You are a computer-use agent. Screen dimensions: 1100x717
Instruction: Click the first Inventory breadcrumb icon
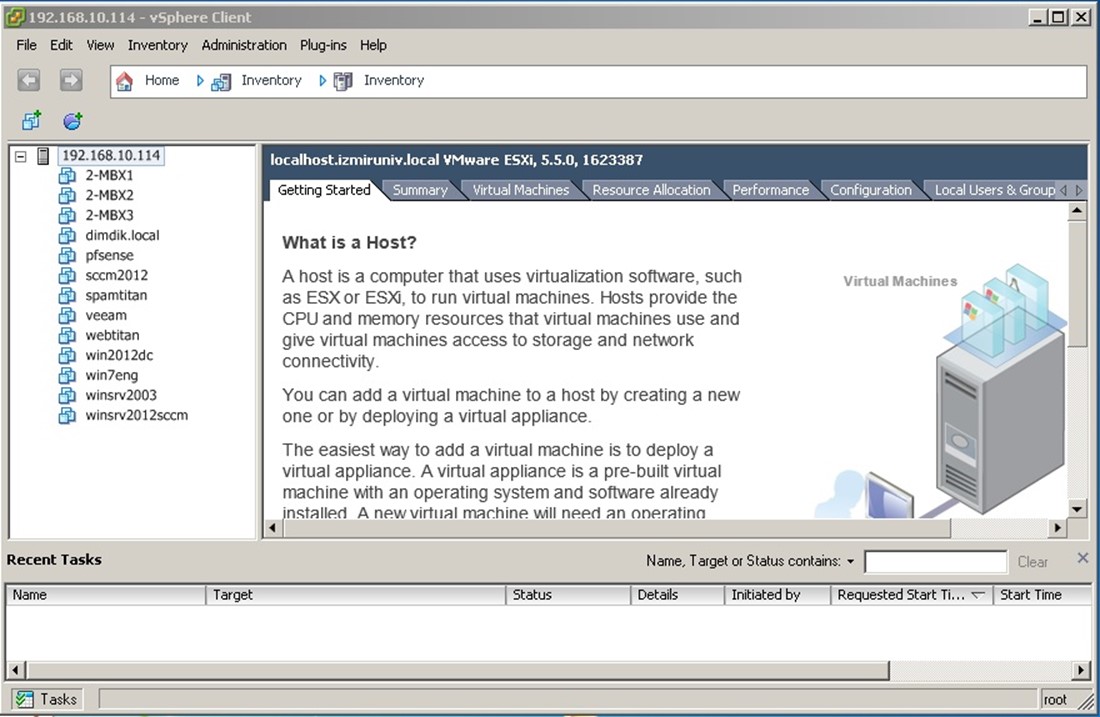[x=221, y=82]
